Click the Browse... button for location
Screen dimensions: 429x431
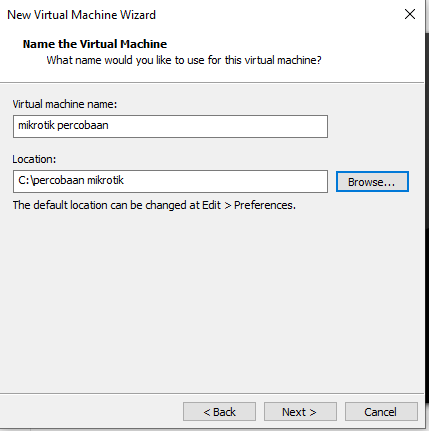coord(372,182)
